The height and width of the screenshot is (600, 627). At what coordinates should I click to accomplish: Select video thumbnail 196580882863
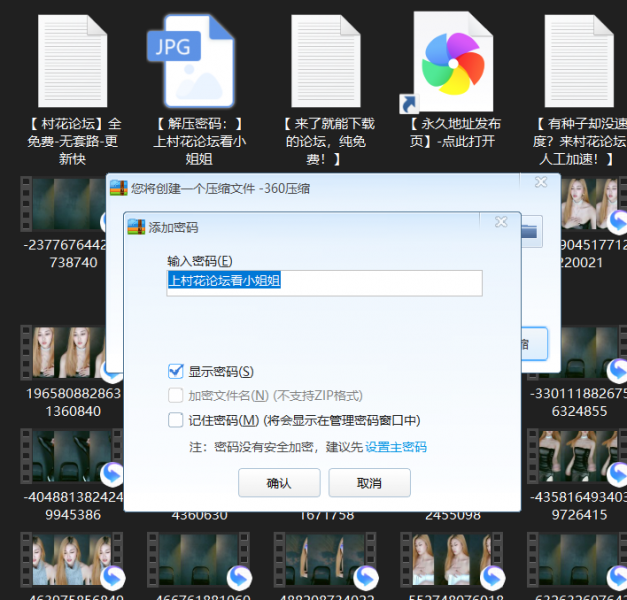pyautogui.click(x=68, y=352)
